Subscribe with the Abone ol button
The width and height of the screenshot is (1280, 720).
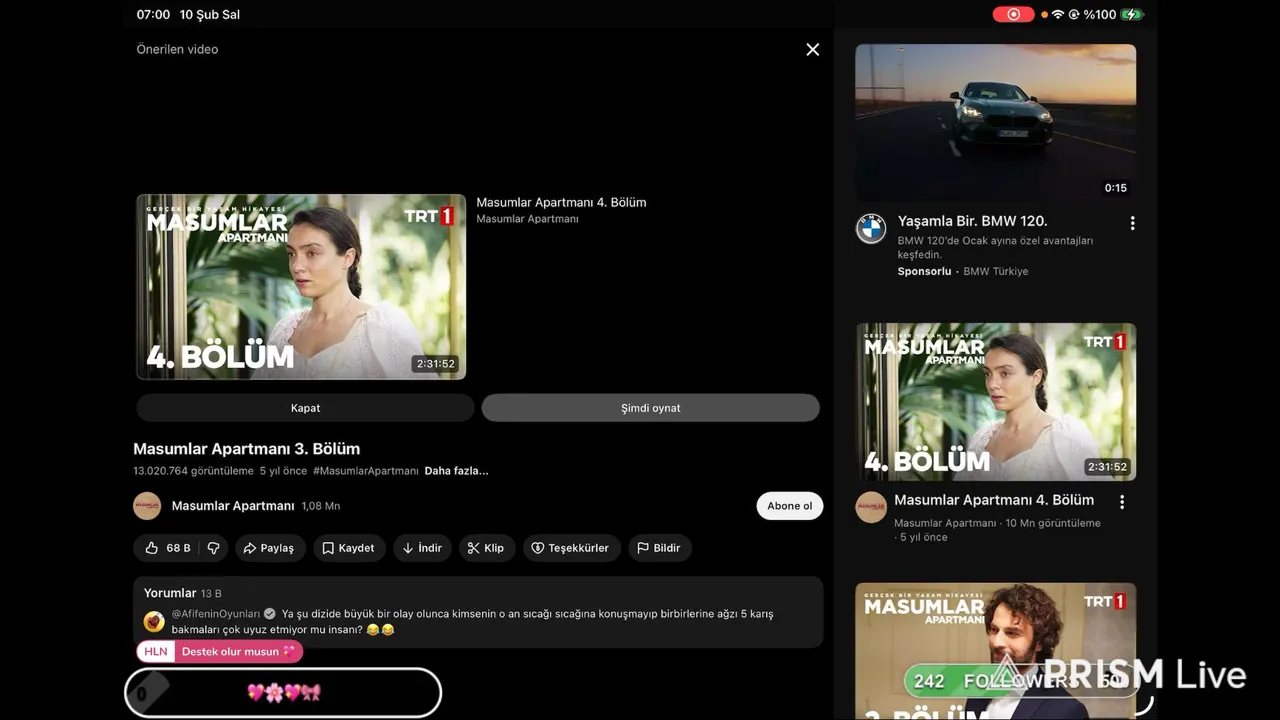click(789, 506)
